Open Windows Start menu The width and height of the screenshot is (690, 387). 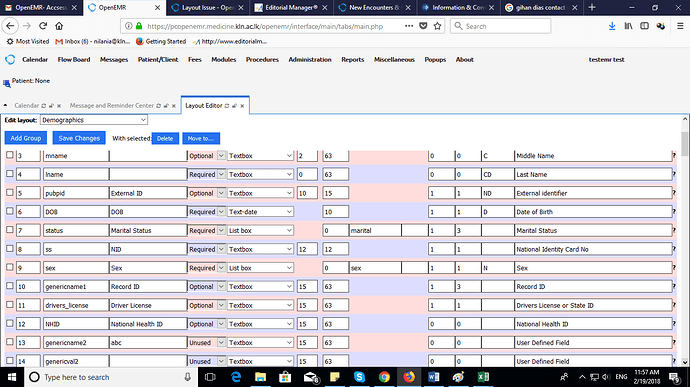(x=12, y=377)
